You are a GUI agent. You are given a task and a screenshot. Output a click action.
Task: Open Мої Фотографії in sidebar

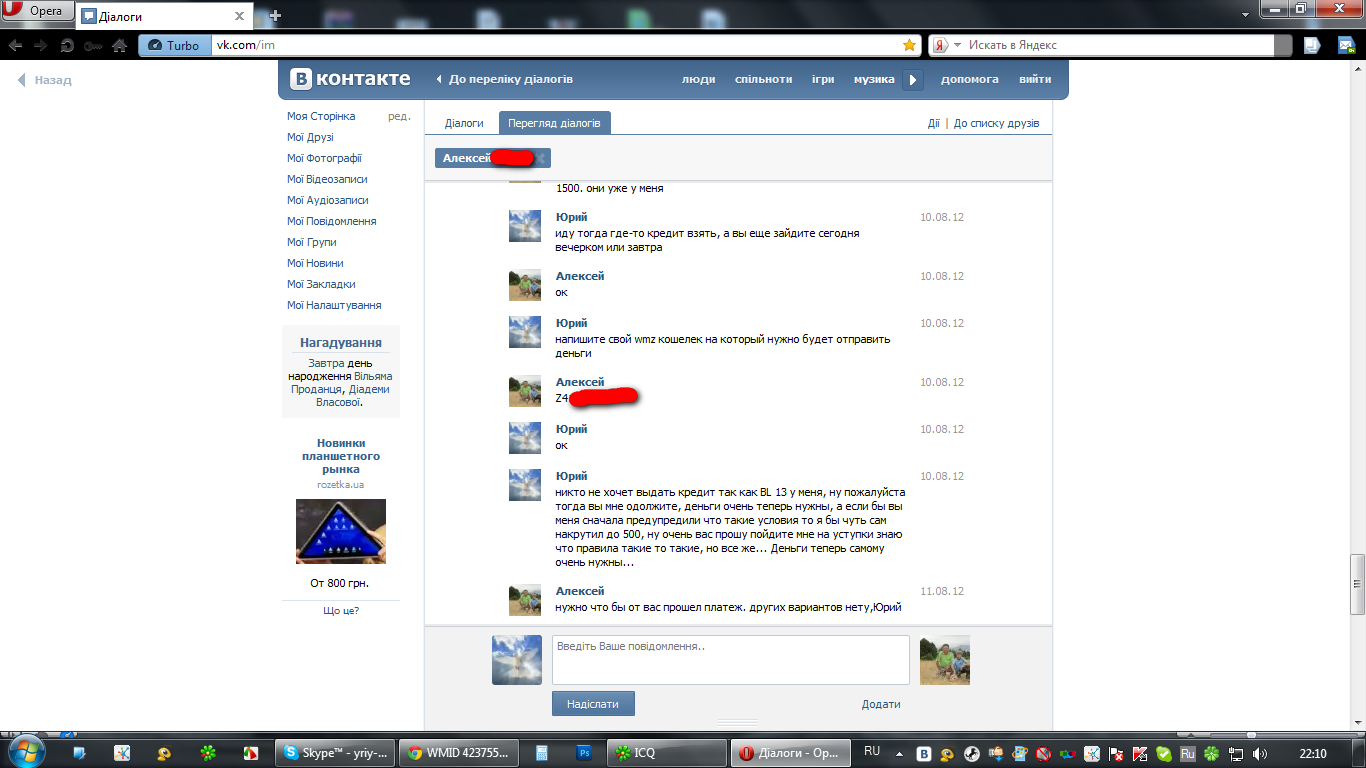click(x=324, y=158)
